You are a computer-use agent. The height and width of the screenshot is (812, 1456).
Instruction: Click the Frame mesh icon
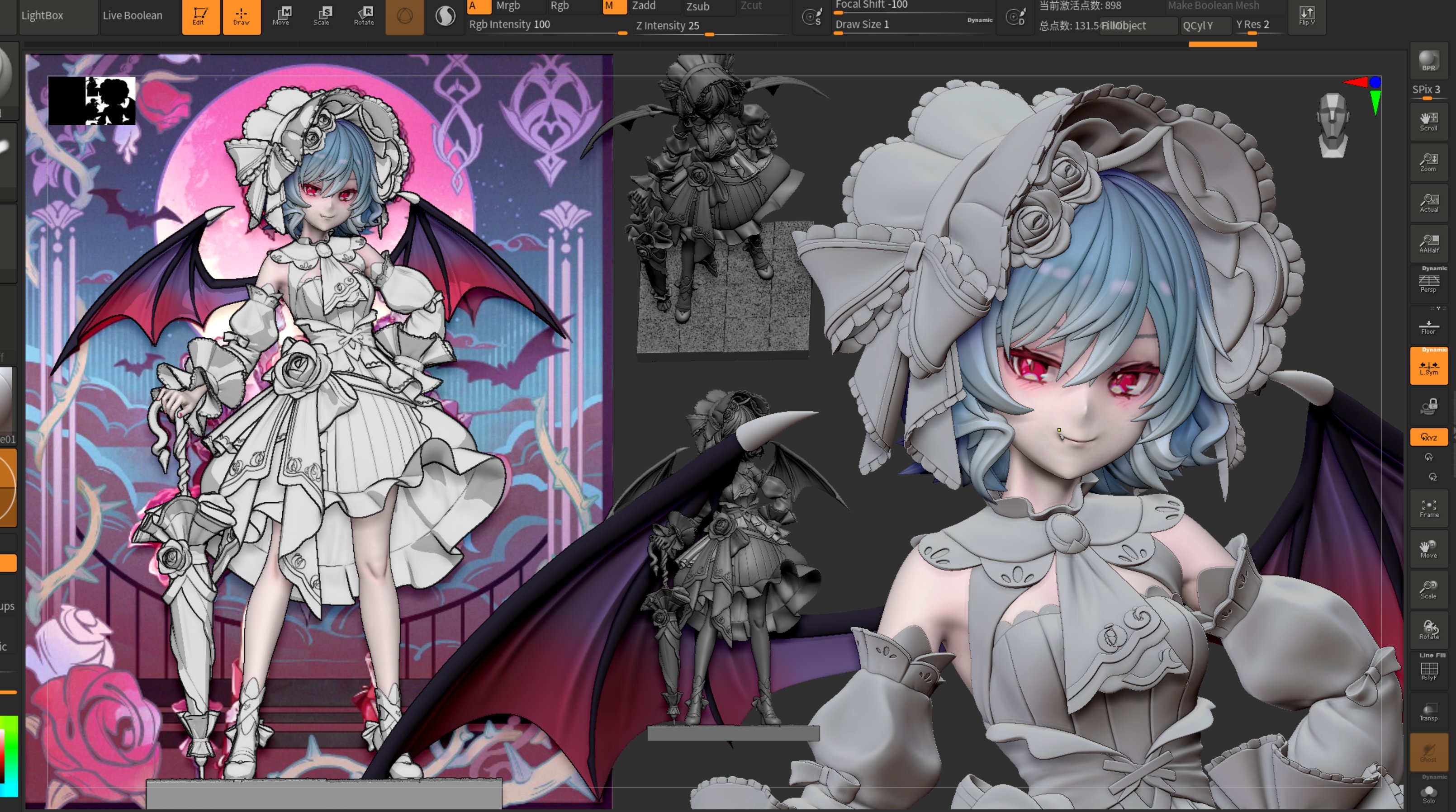(x=1428, y=508)
